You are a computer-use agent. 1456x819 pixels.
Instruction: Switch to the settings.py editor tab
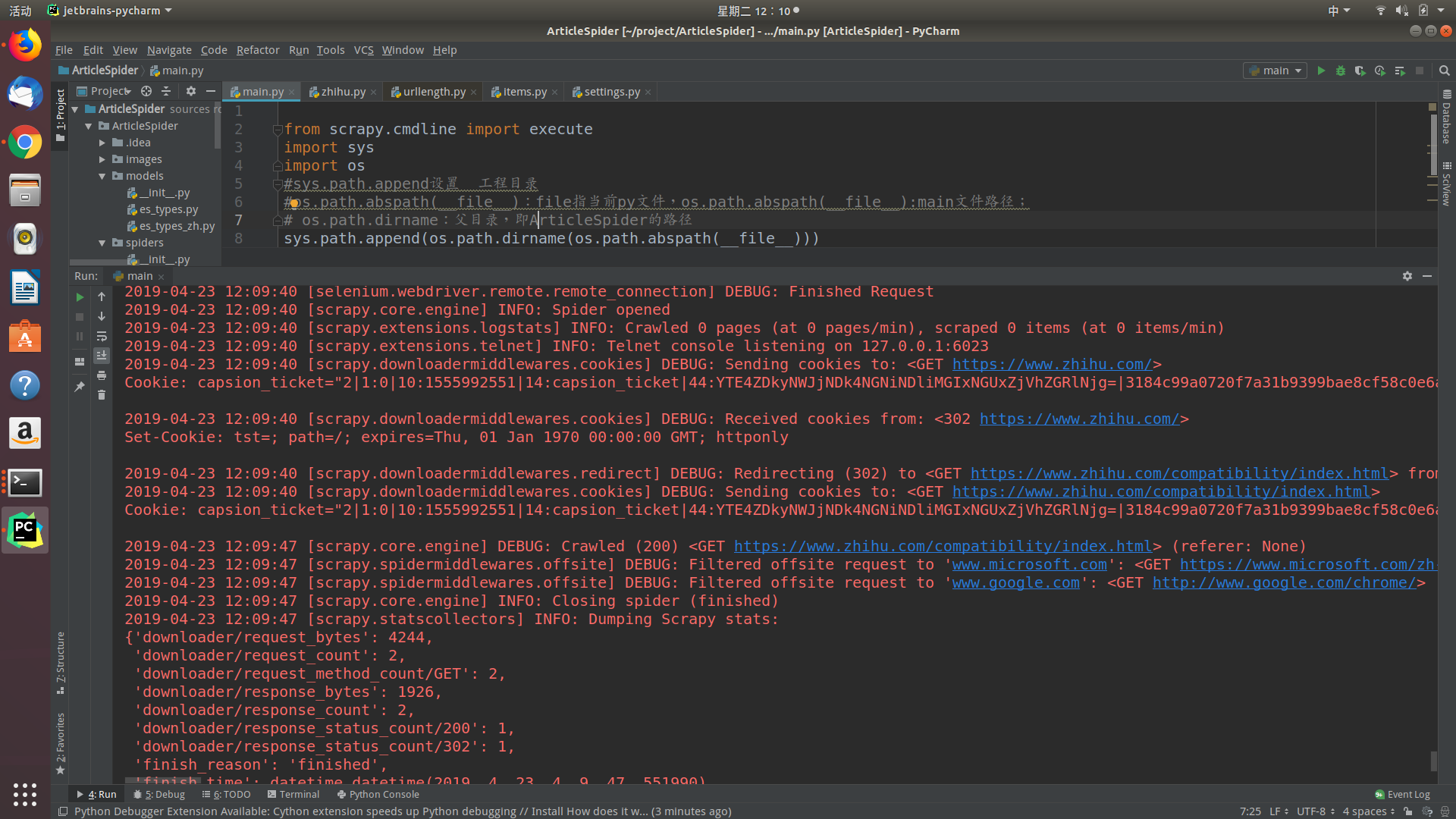[611, 92]
